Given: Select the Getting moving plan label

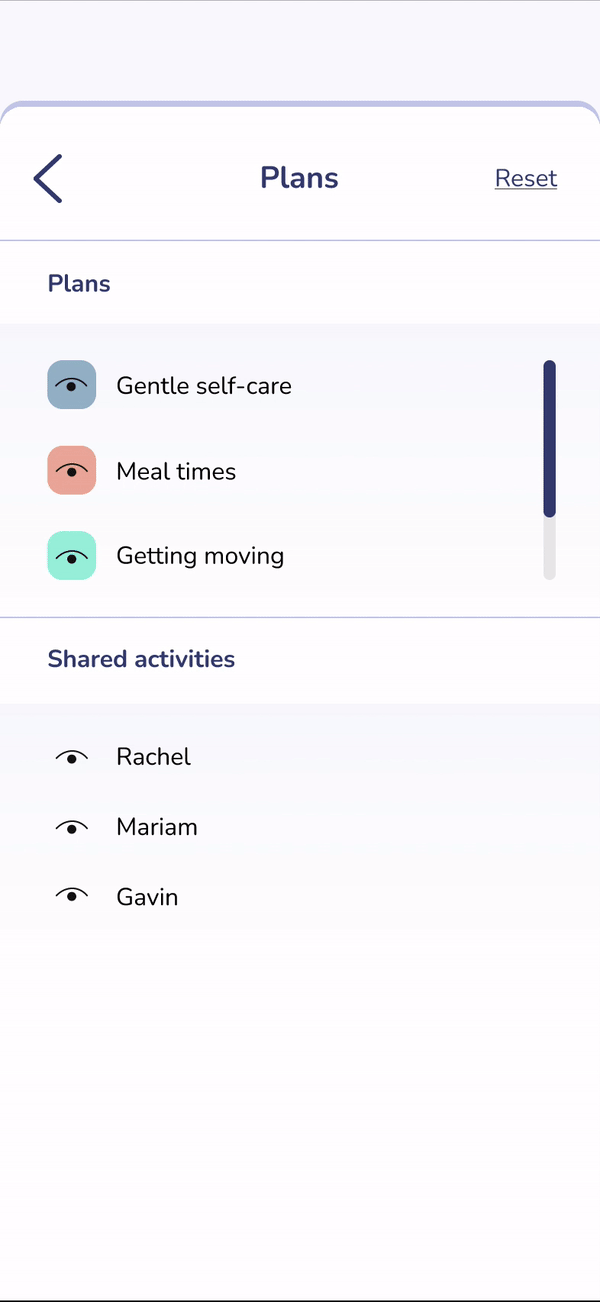Looking at the screenshot, I should (x=200, y=556).
